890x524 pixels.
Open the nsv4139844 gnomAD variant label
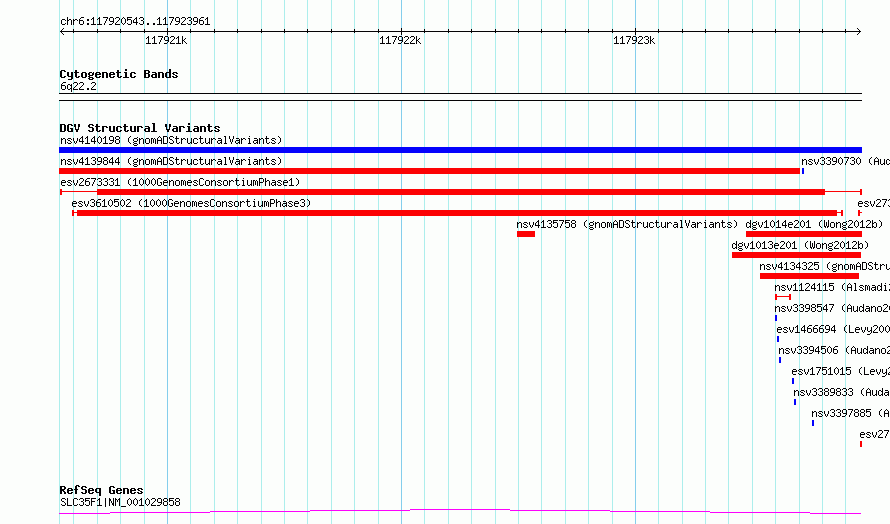point(171,161)
